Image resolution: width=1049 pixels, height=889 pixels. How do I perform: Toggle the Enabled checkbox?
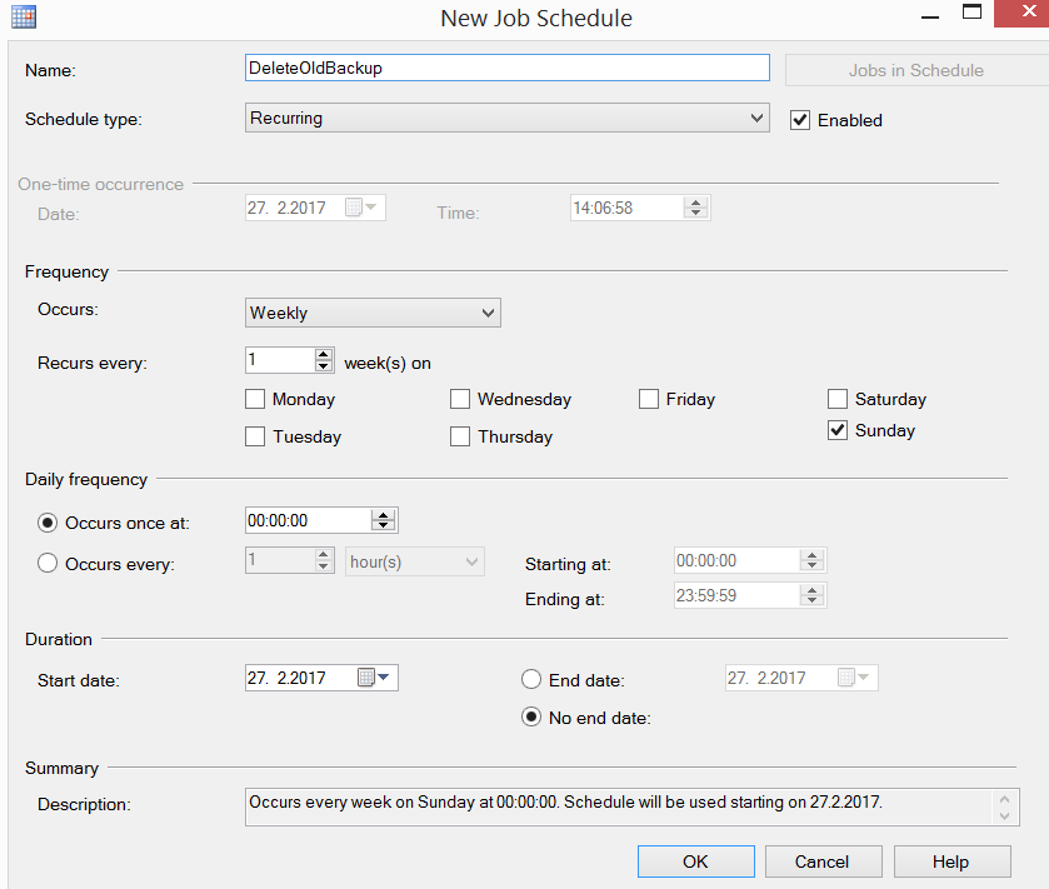tap(800, 120)
